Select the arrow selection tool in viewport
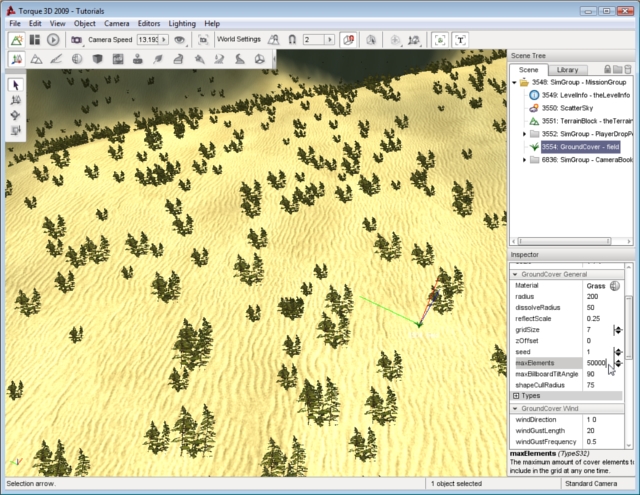 coord(16,85)
